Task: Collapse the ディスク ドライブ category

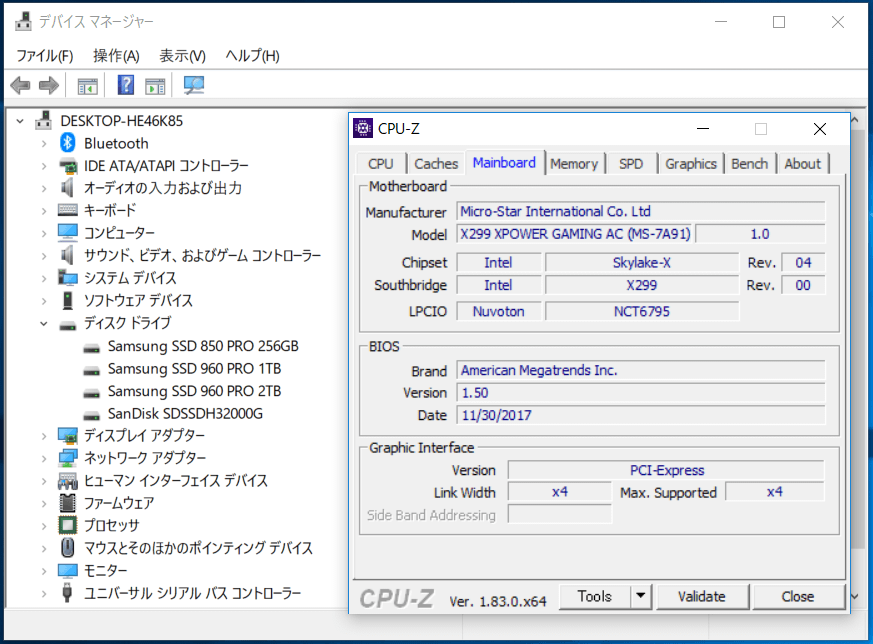Action: click(44, 323)
